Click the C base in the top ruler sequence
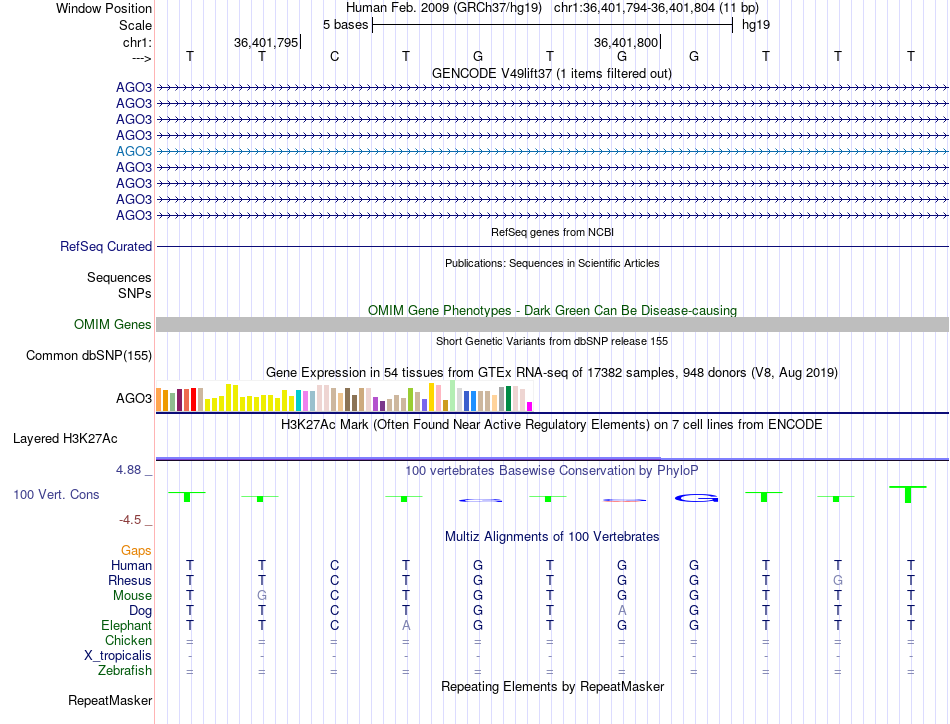Image resolution: width=950 pixels, height=724 pixels. 334,56
